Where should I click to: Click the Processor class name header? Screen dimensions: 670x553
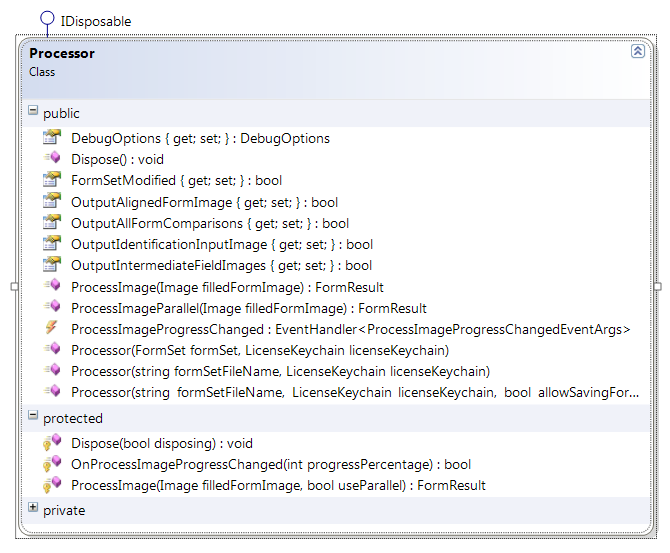click(62, 53)
